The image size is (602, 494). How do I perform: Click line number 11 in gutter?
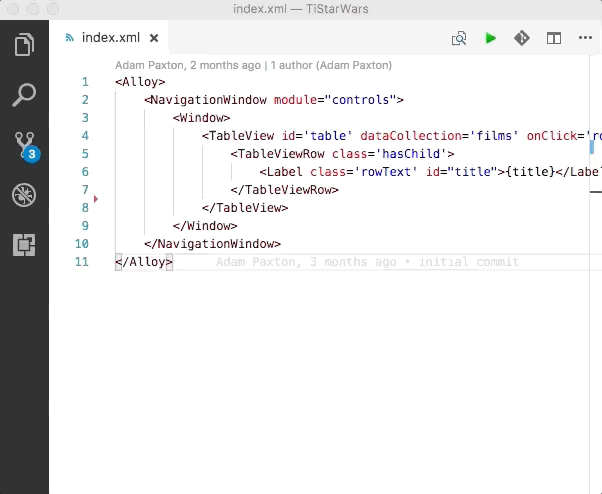[x=82, y=262]
